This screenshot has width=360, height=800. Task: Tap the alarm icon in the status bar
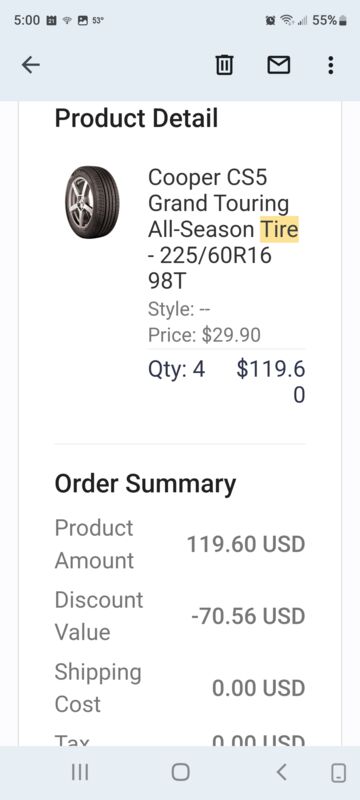[270, 20]
